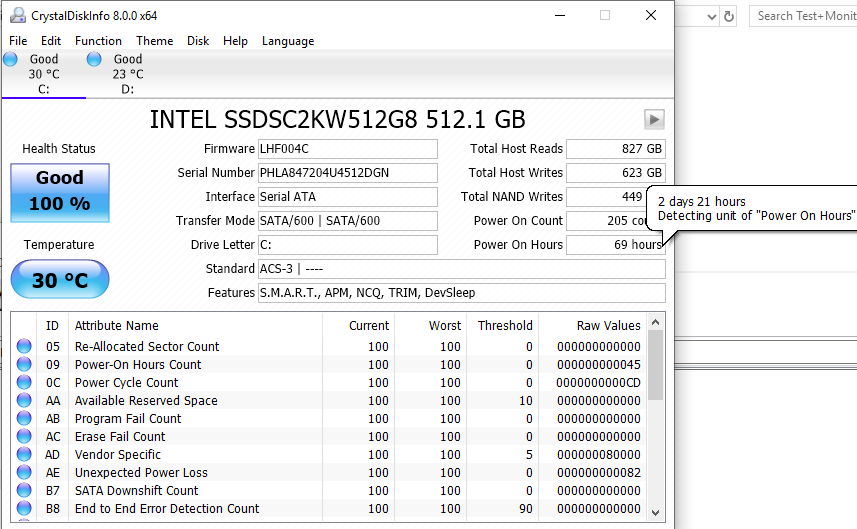This screenshot has width=857, height=529.
Task: Click the Interface field Serial ATA
Action: click(x=348, y=197)
